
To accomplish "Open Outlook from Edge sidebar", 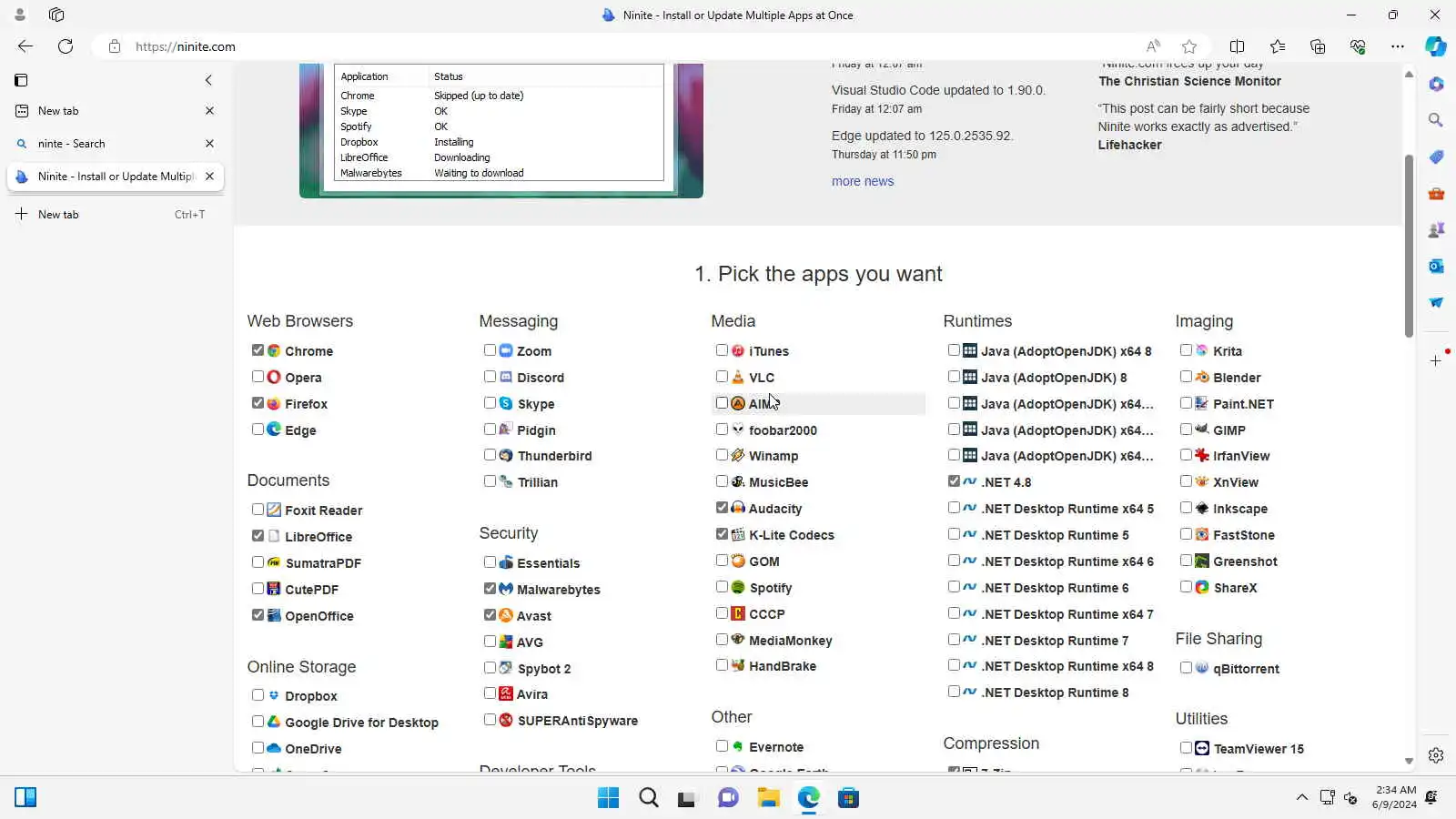I will (x=1436, y=266).
